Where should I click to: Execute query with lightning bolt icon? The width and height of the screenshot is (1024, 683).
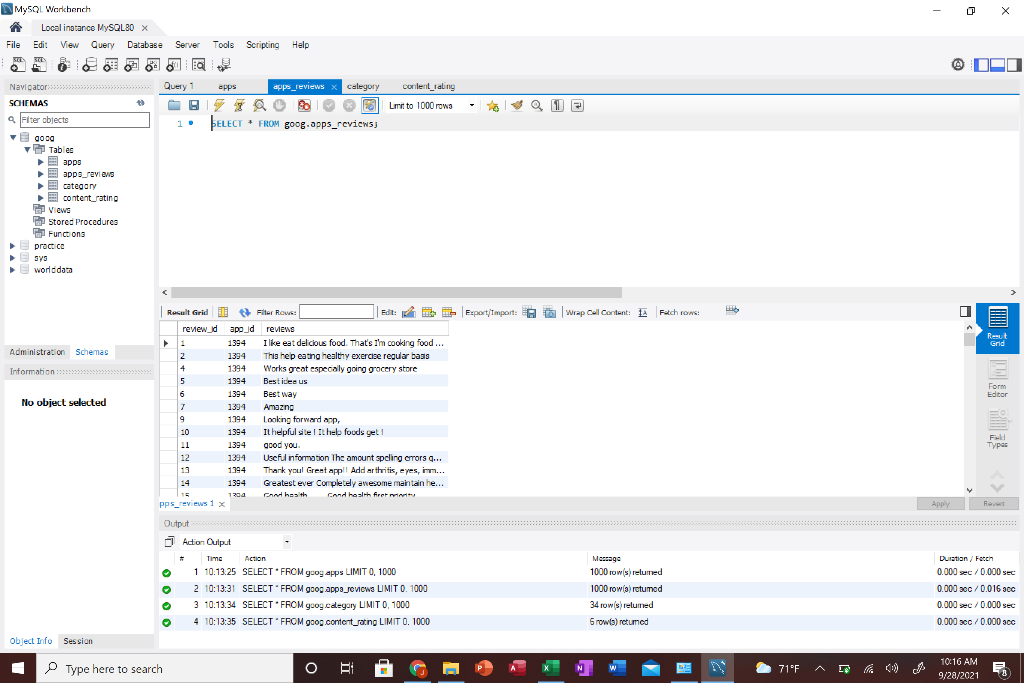[219, 105]
